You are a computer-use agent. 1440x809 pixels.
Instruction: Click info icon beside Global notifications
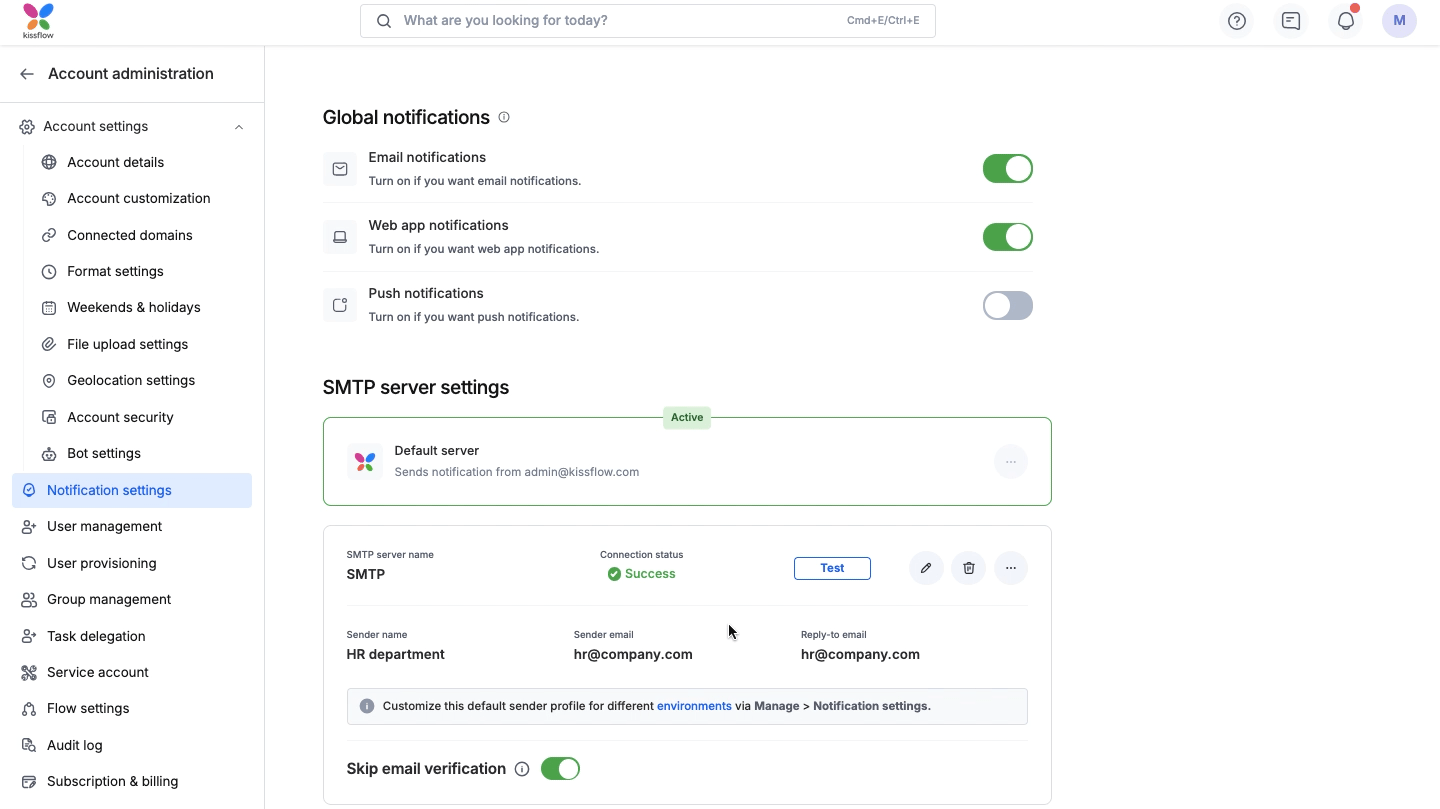pyautogui.click(x=504, y=117)
